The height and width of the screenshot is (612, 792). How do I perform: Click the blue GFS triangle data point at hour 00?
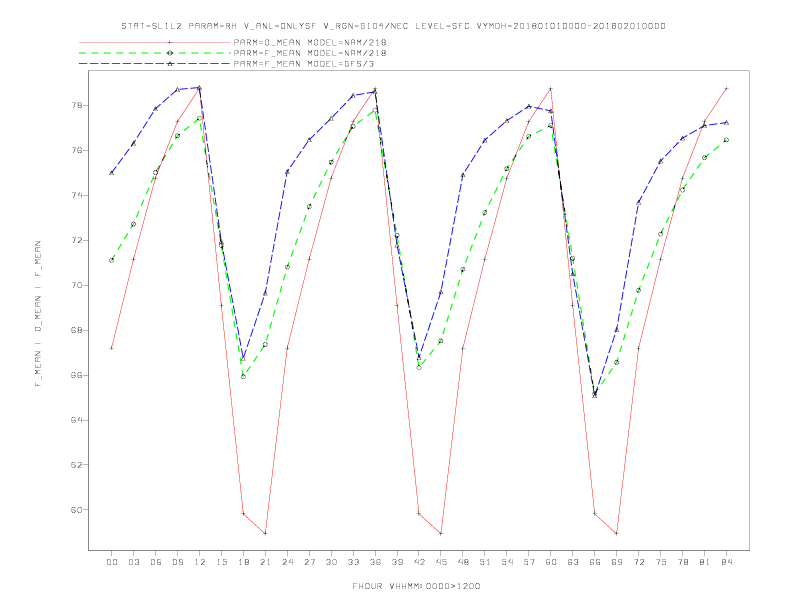pyautogui.click(x=112, y=173)
